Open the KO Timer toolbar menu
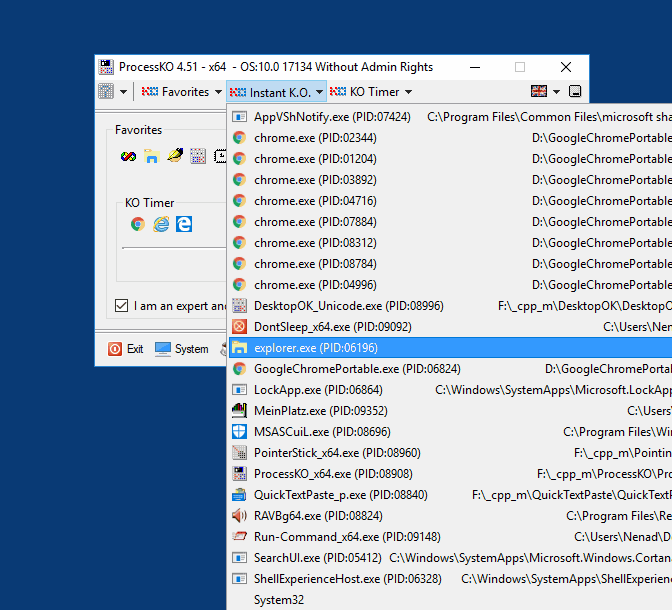 pyautogui.click(x=365, y=92)
